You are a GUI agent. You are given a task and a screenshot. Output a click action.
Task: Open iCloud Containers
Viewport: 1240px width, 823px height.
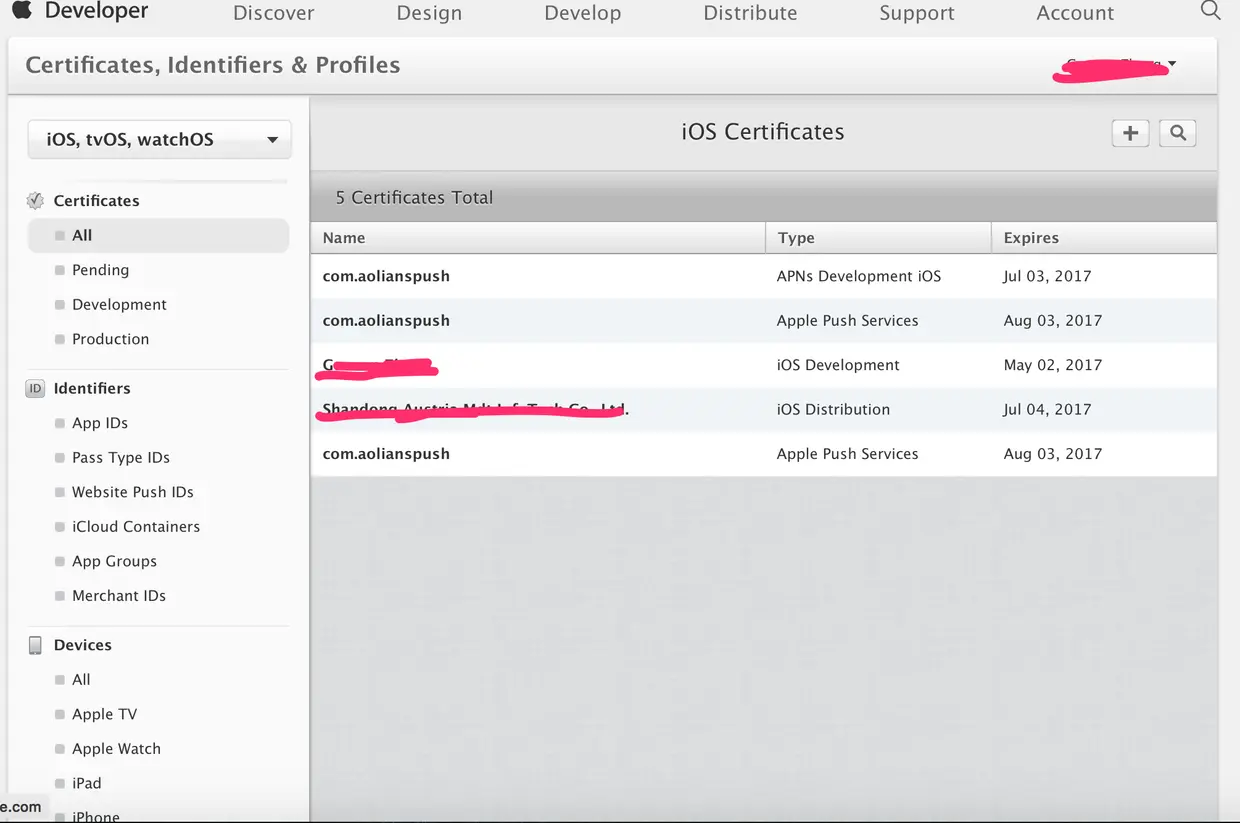point(136,526)
